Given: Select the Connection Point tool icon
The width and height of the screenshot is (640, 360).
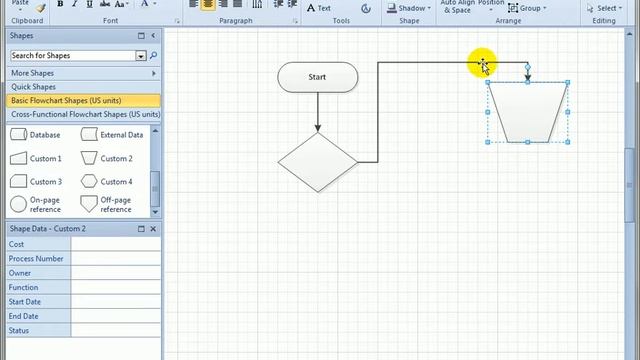Looking at the screenshot, I should (366, 8).
